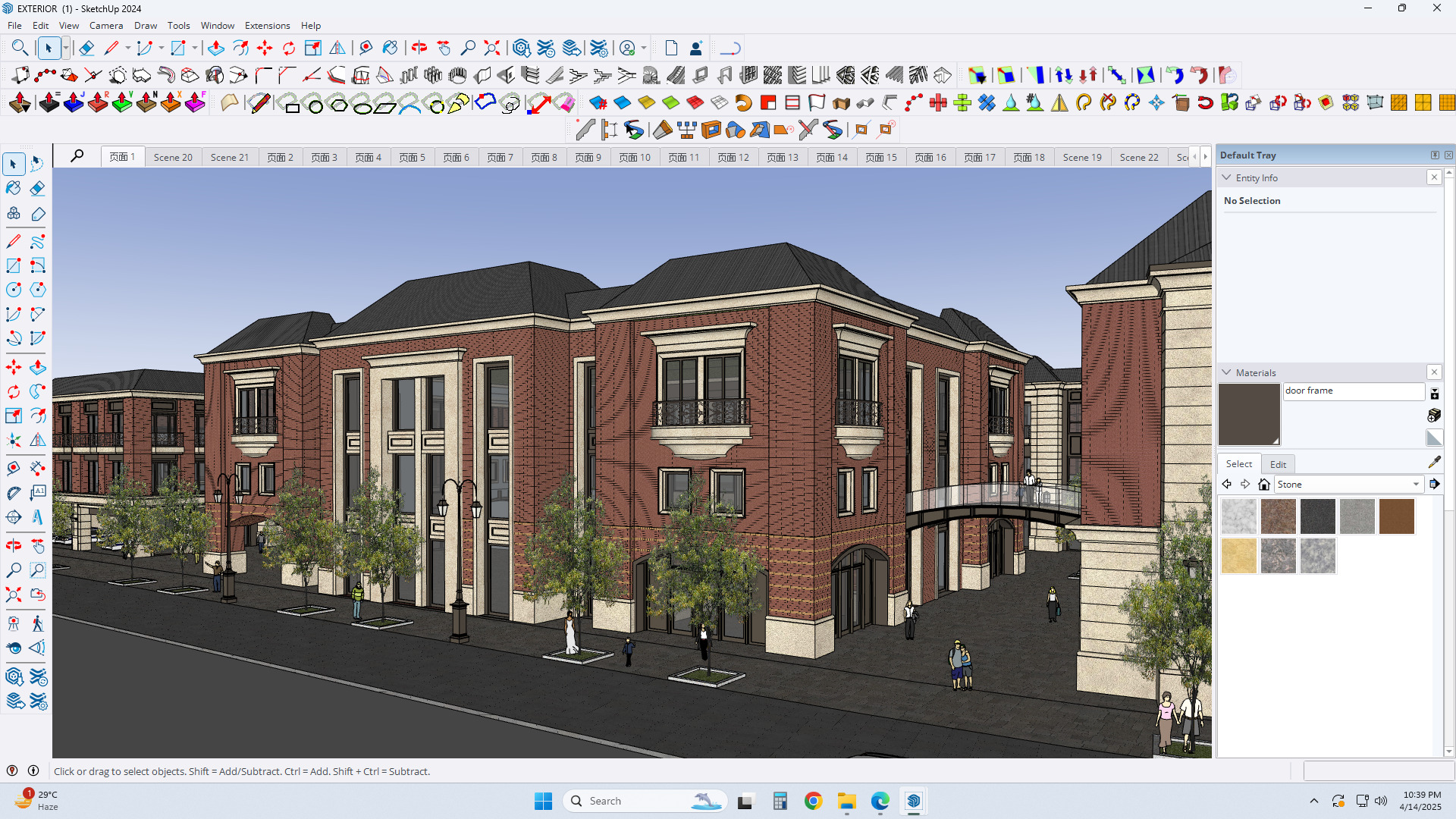Click the Search magnifier in top toolbar
Viewport: 1456px width, 819px height.
pos(20,49)
